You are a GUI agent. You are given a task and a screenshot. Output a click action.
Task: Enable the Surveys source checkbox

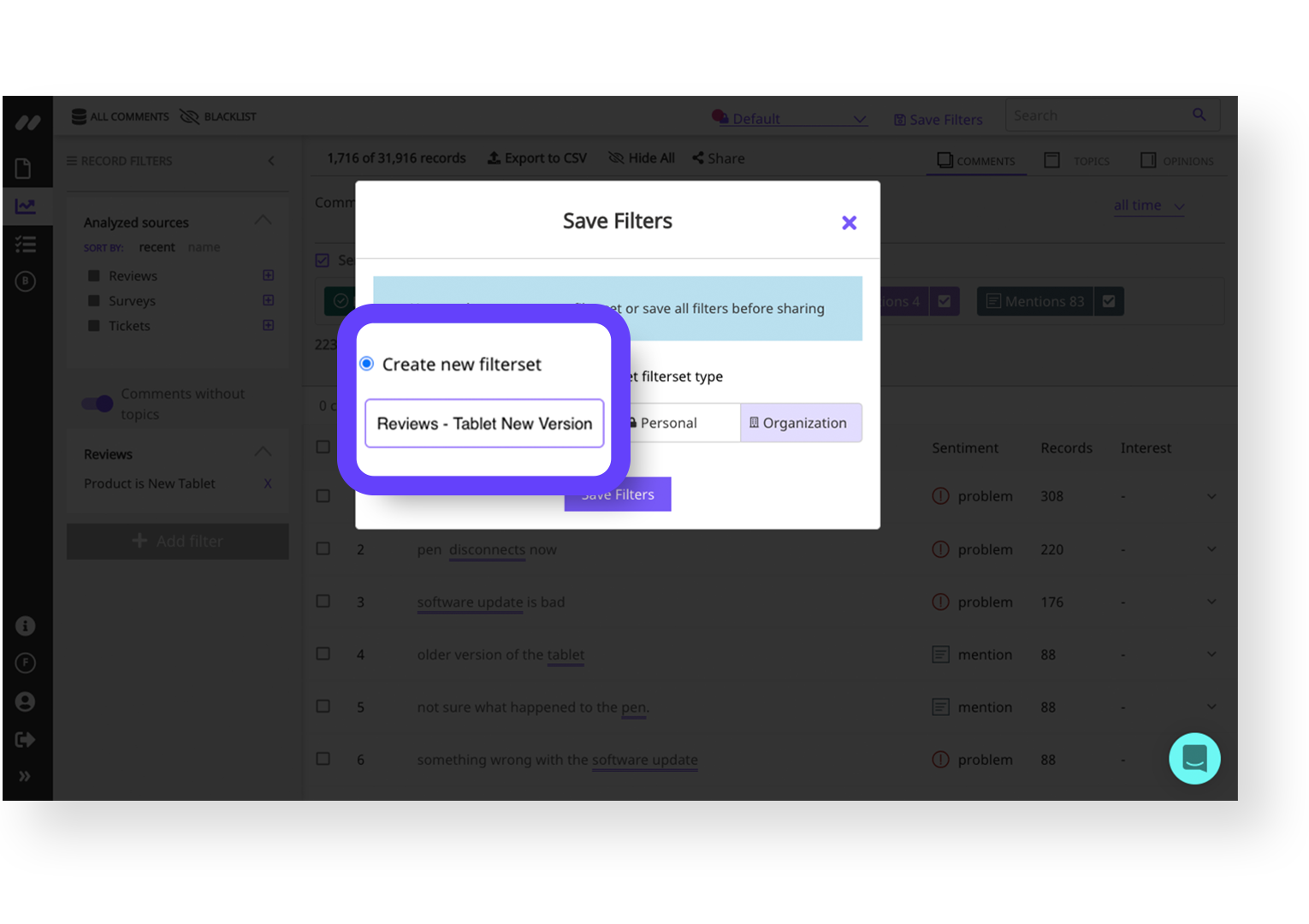tap(96, 300)
